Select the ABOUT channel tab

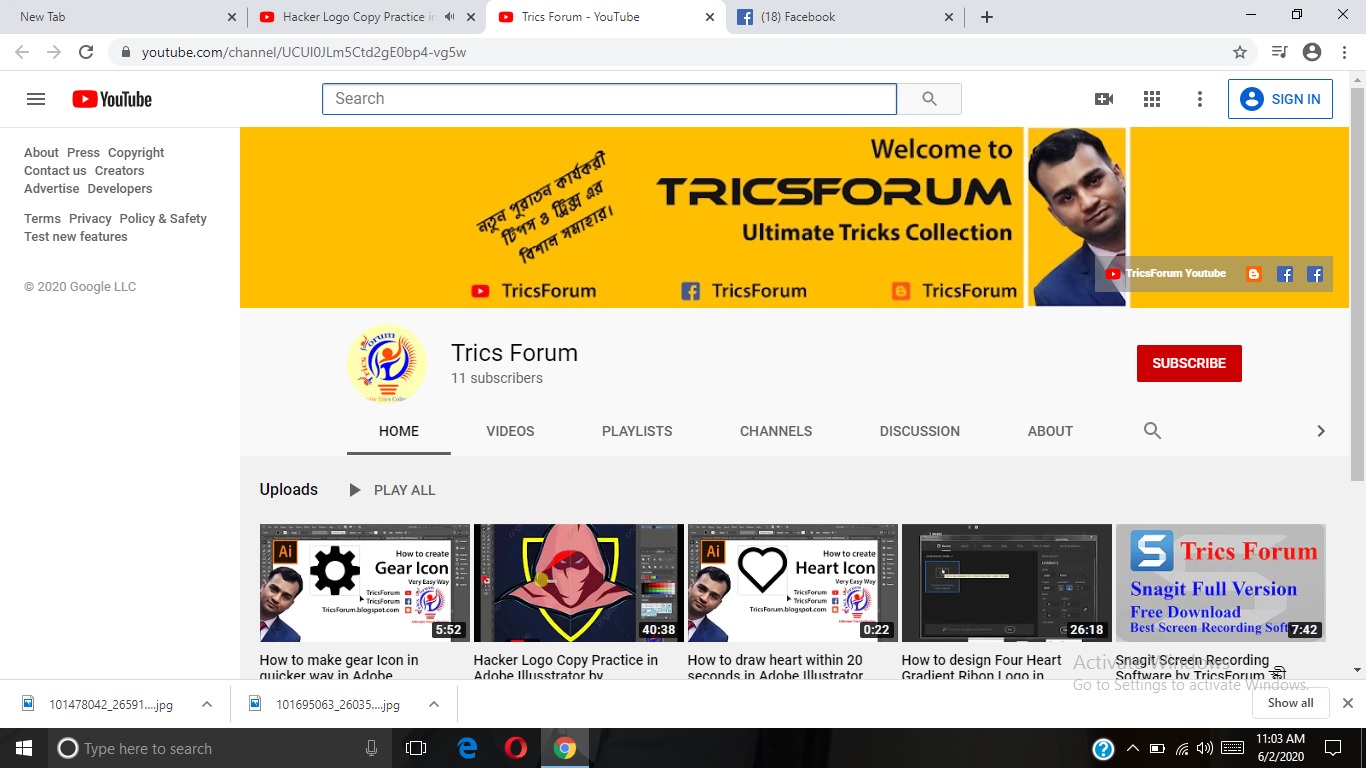pos(1050,431)
